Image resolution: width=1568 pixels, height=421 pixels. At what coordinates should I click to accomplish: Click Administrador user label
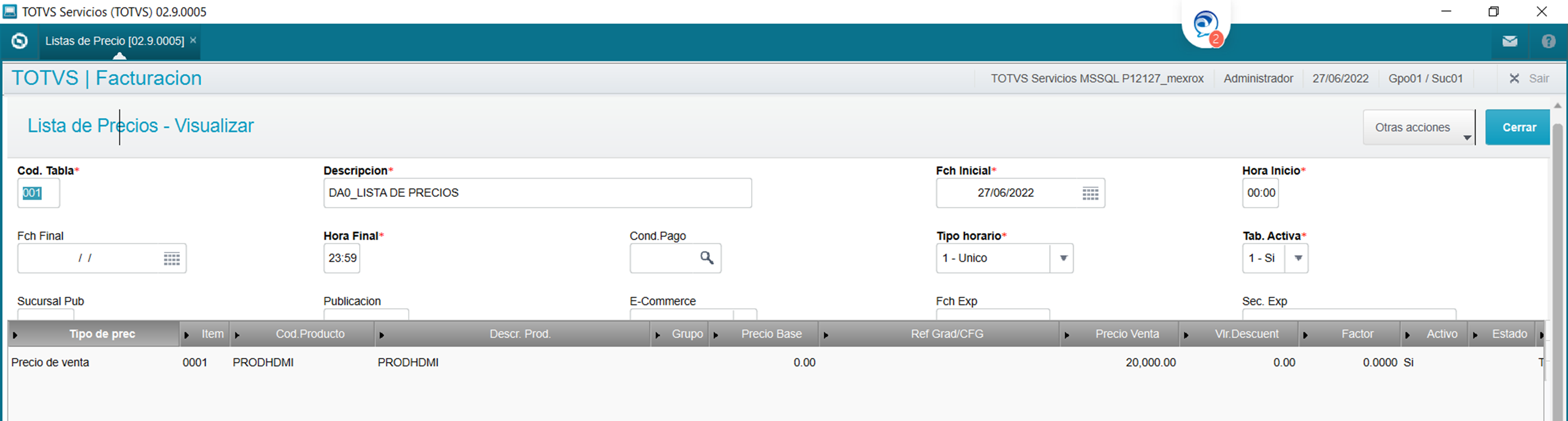point(1258,78)
